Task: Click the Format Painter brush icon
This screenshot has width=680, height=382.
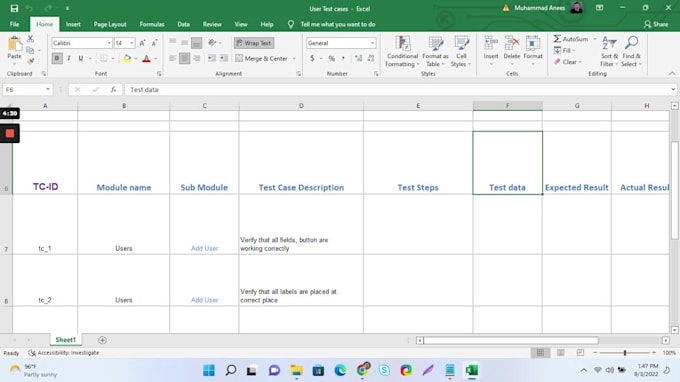Action: tap(30, 62)
